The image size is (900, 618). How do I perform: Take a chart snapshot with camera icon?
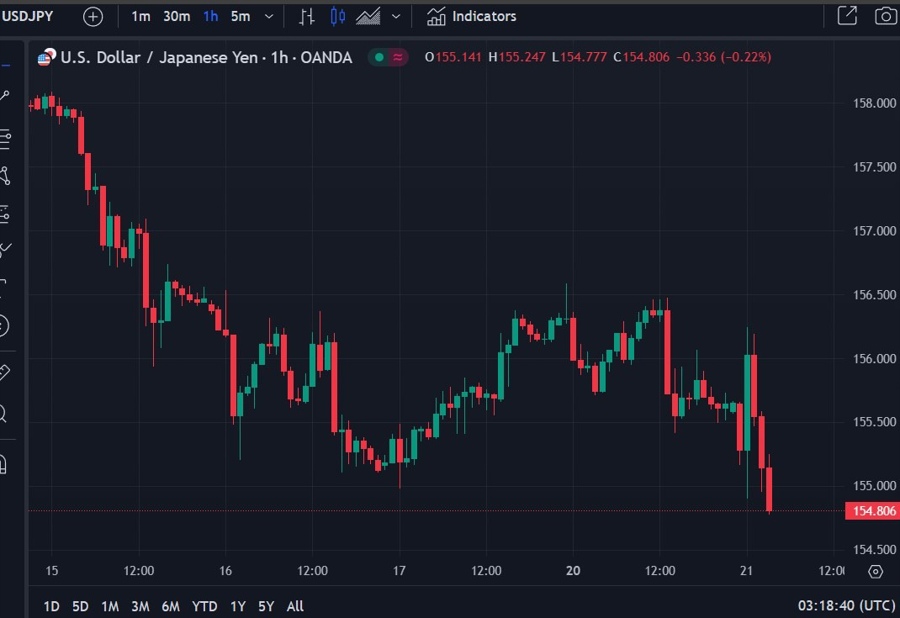click(x=886, y=16)
